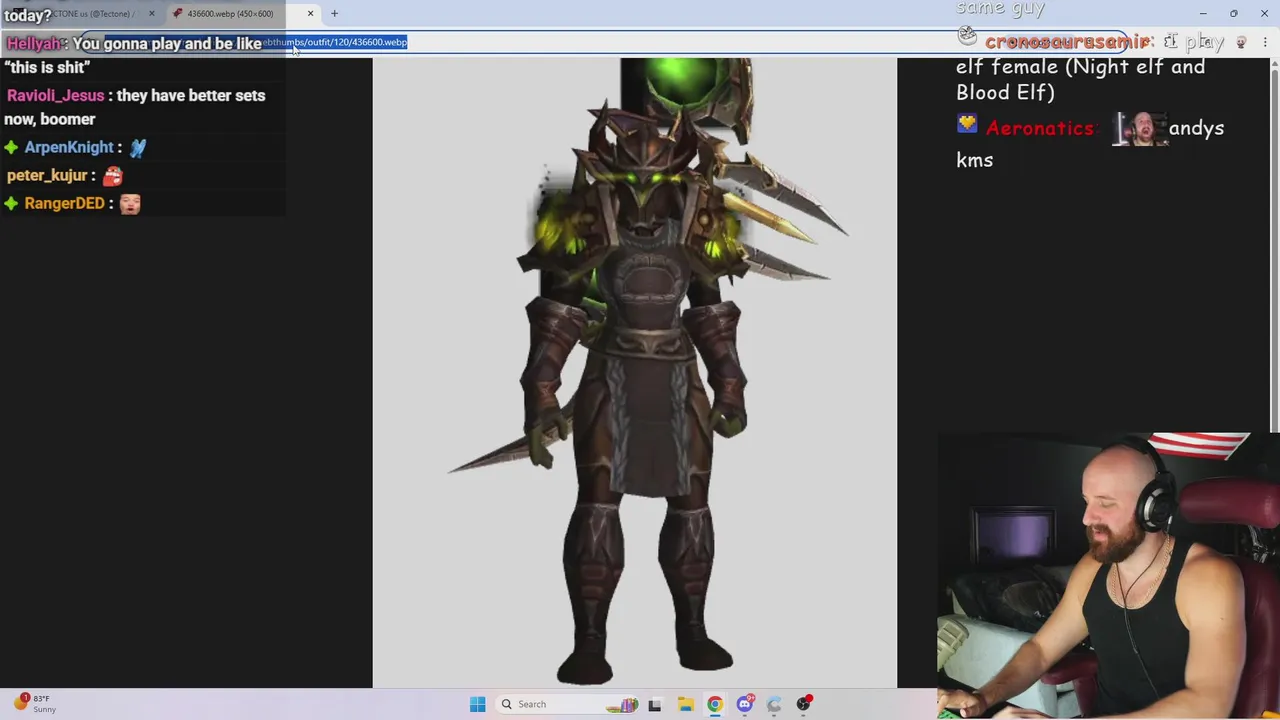The height and width of the screenshot is (720, 1280).
Task: Open the Windows Start menu
Action: coord(477,704)
